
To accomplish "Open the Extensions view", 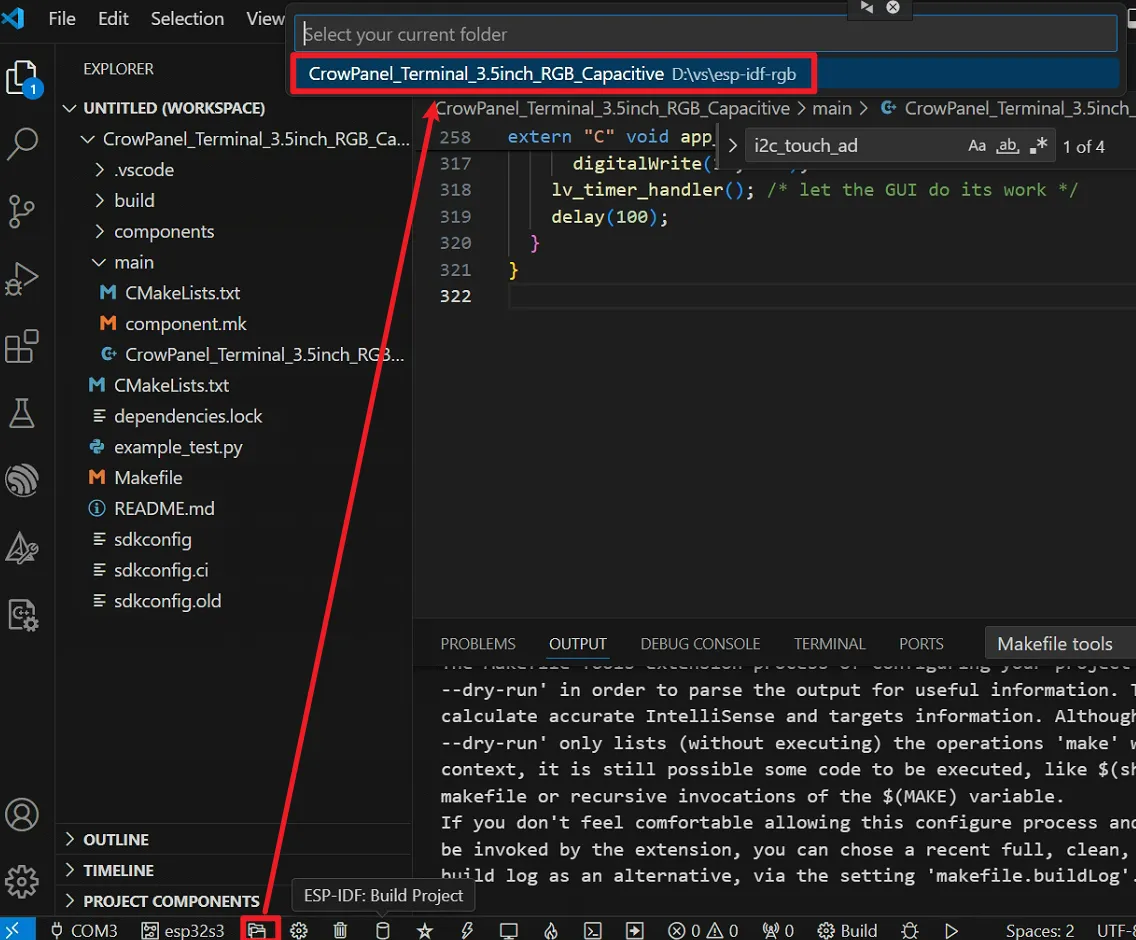I will pos(22,346).
